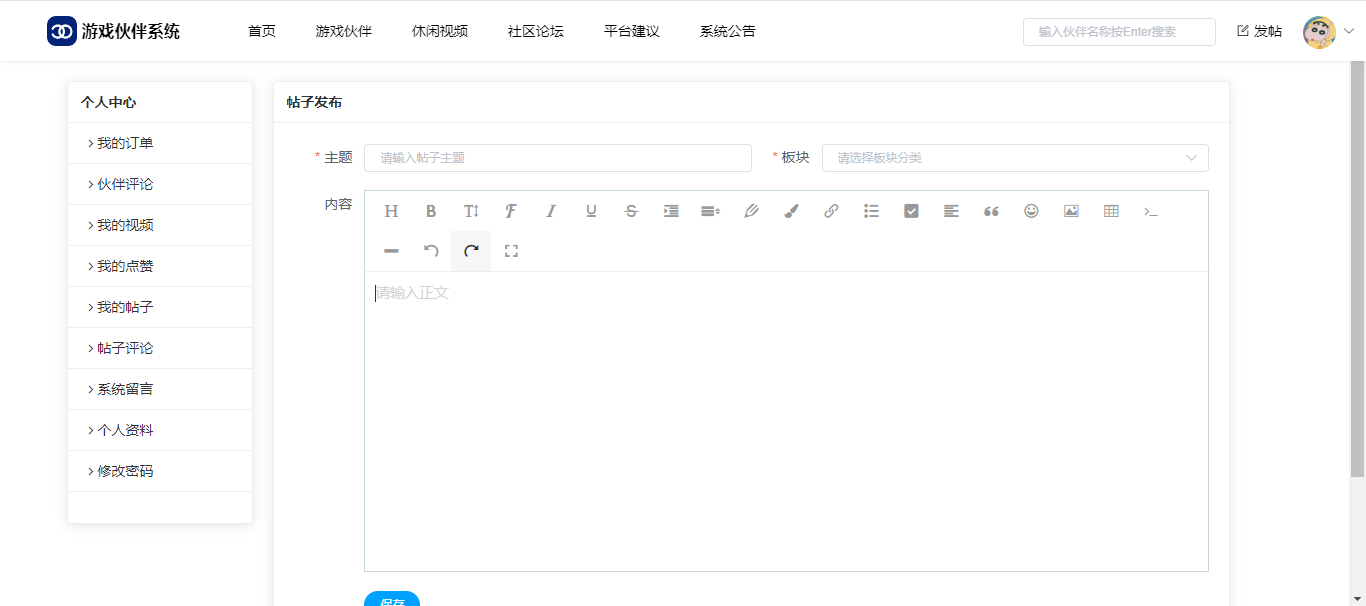Click the strikethrough icon
The height and width of the screenshot is (606, 1366).
(631, 211)
